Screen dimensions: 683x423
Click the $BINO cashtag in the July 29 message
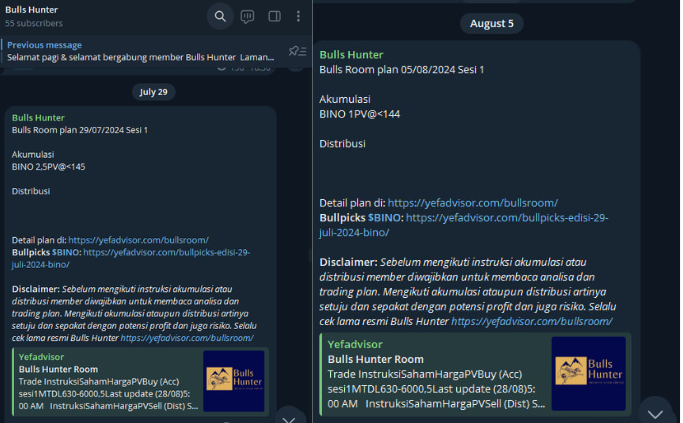[x=66, y=252]
